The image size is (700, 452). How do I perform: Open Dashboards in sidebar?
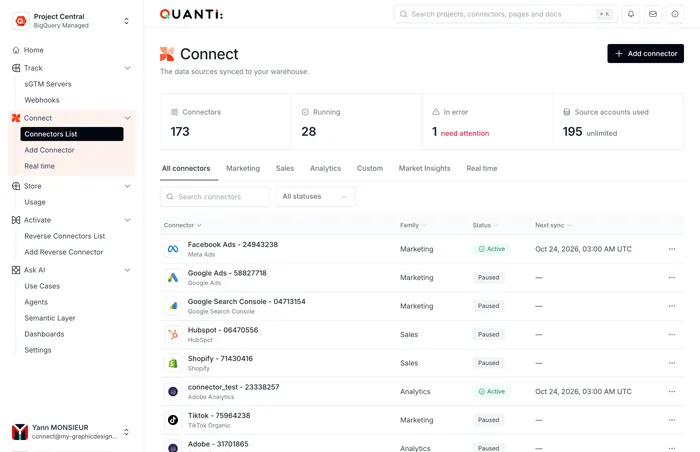click(44, 334)
